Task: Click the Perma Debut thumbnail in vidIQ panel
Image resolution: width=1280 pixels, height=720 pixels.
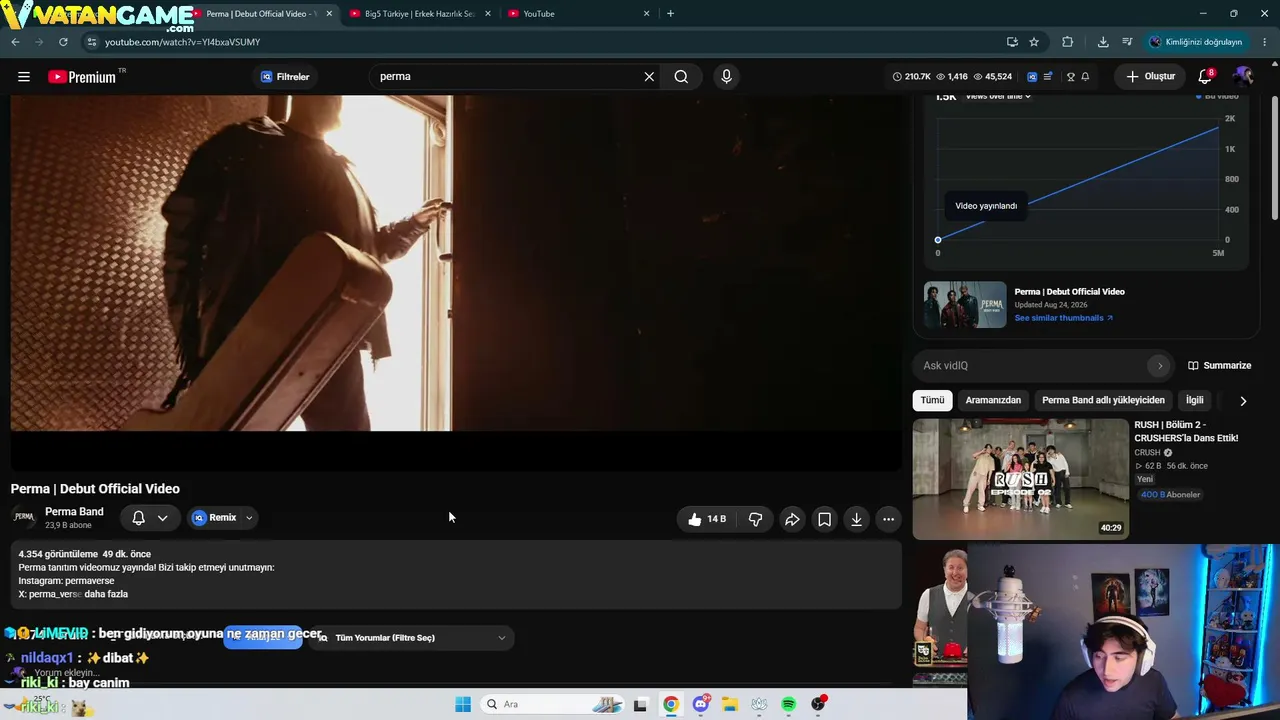Action: (965, 305)
